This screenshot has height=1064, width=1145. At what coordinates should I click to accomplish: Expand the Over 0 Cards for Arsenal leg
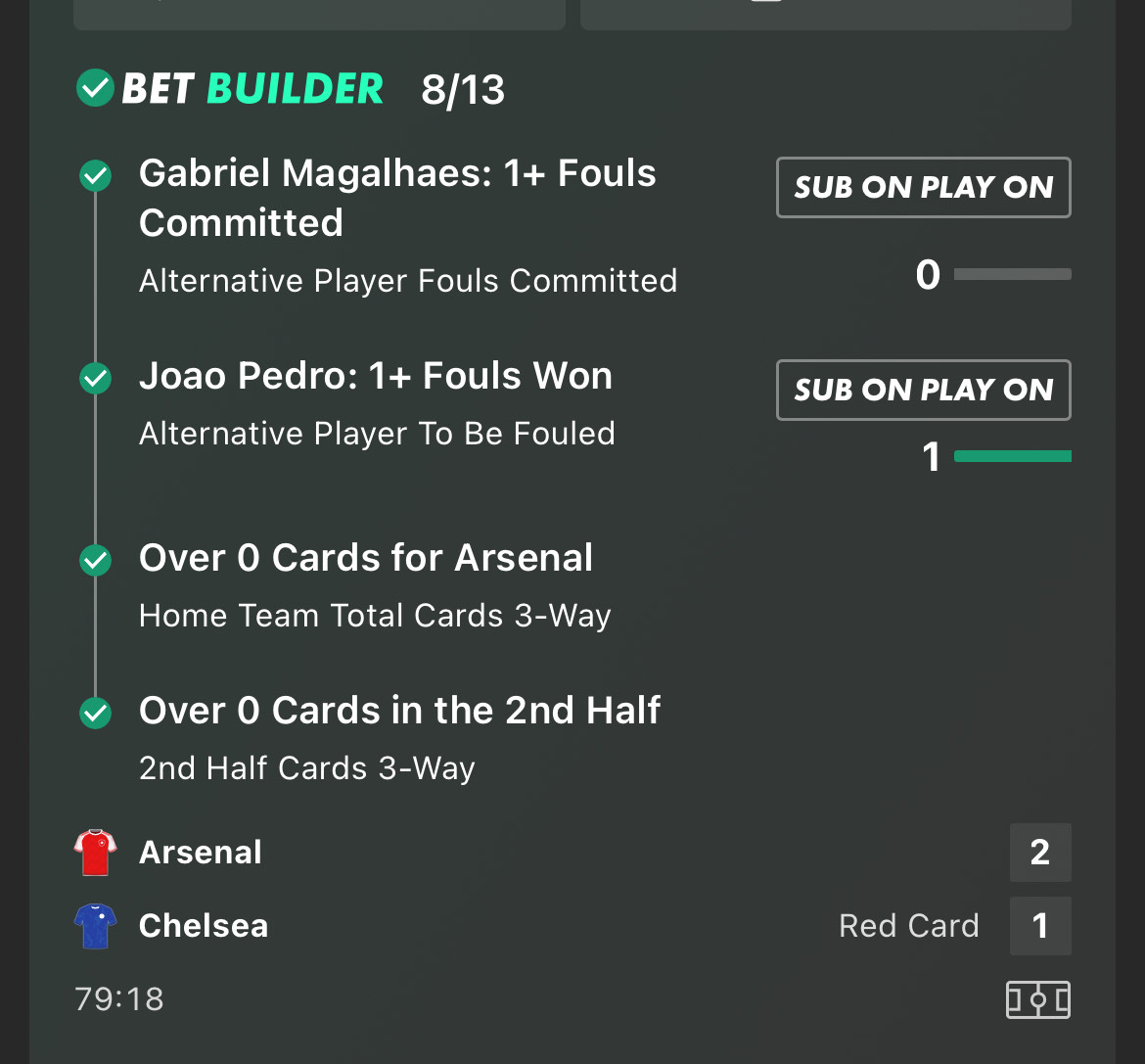[366, 557]
